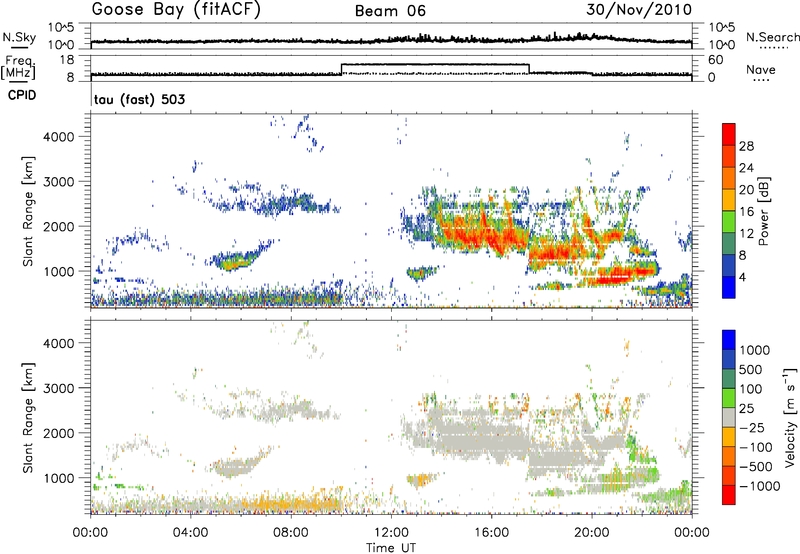Click the '12' value on Power colorbar
This screenshot has width=800, height=554.
(x=746, y=234)
